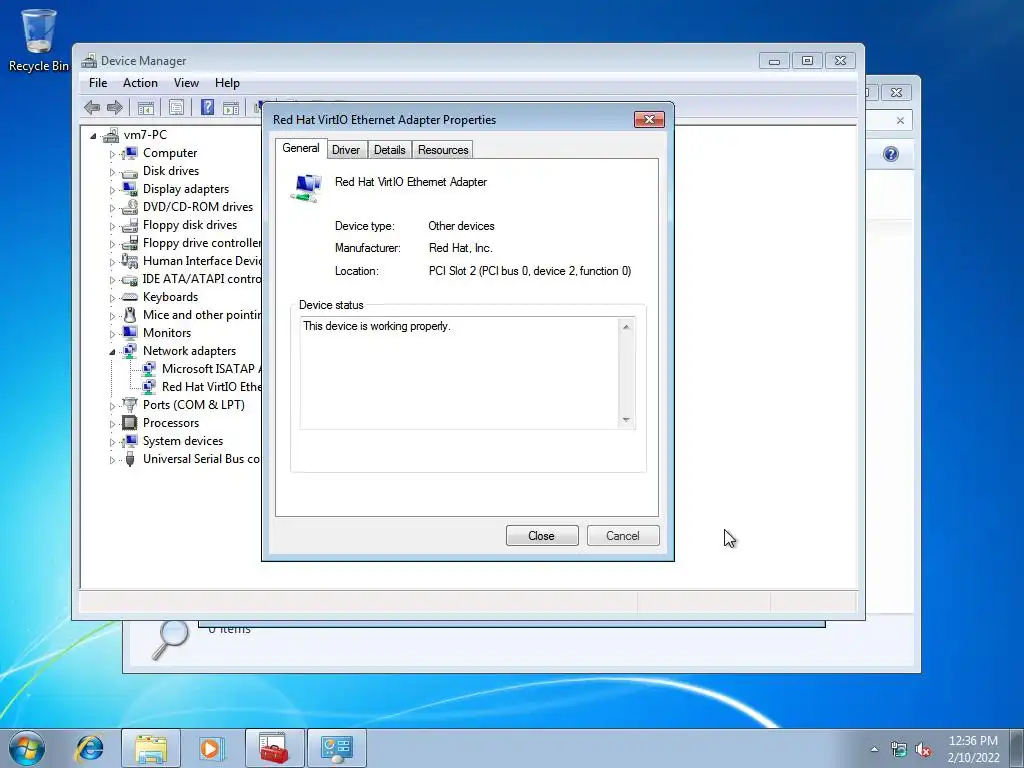
Task: Toggle the Show/Hide Action Pane toolbar icon
Action: (x=231, y=108)
